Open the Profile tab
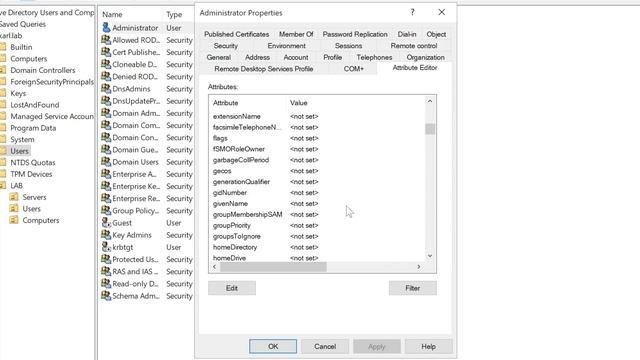 point(332,57)
